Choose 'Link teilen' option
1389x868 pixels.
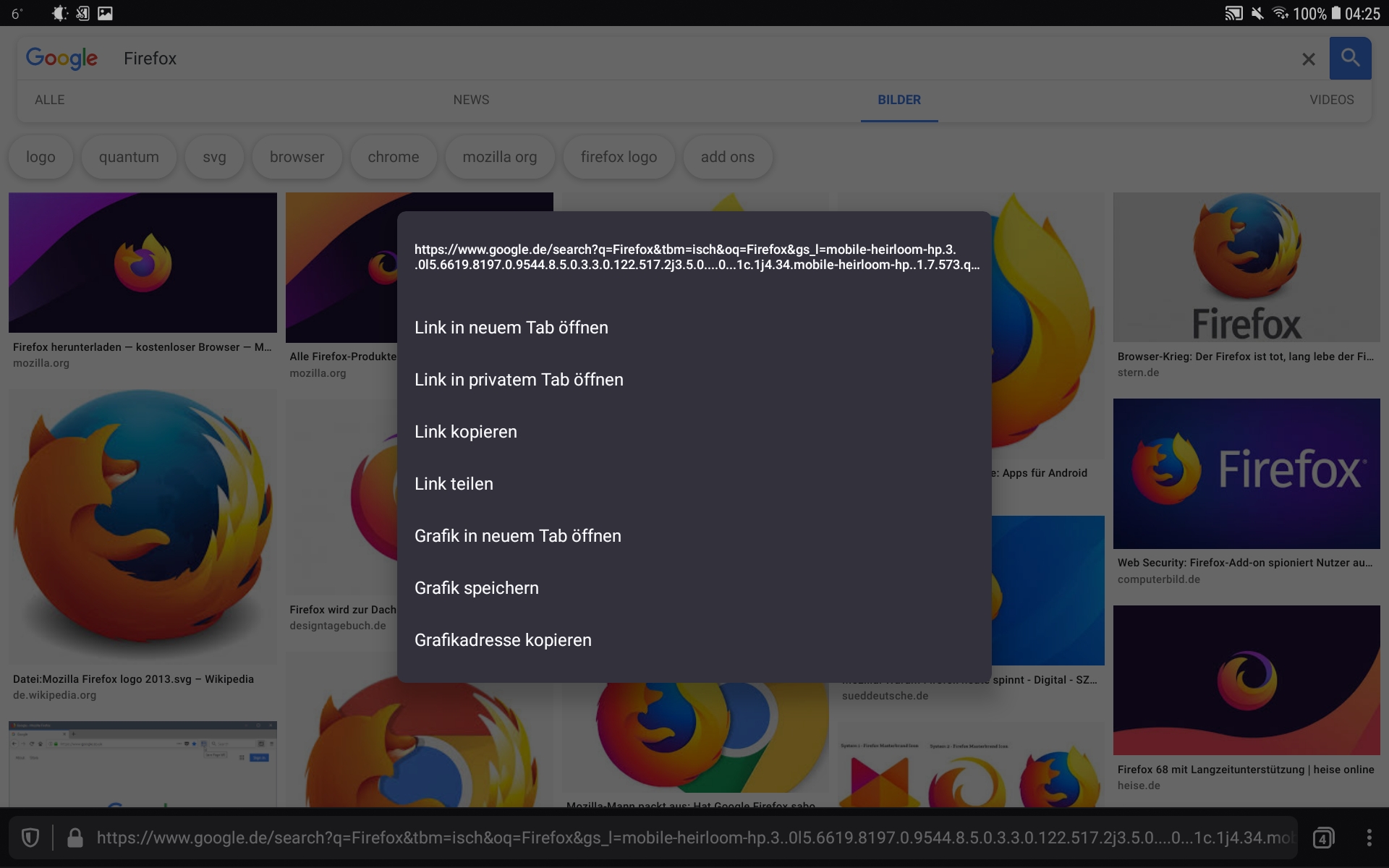coord(454,484)
